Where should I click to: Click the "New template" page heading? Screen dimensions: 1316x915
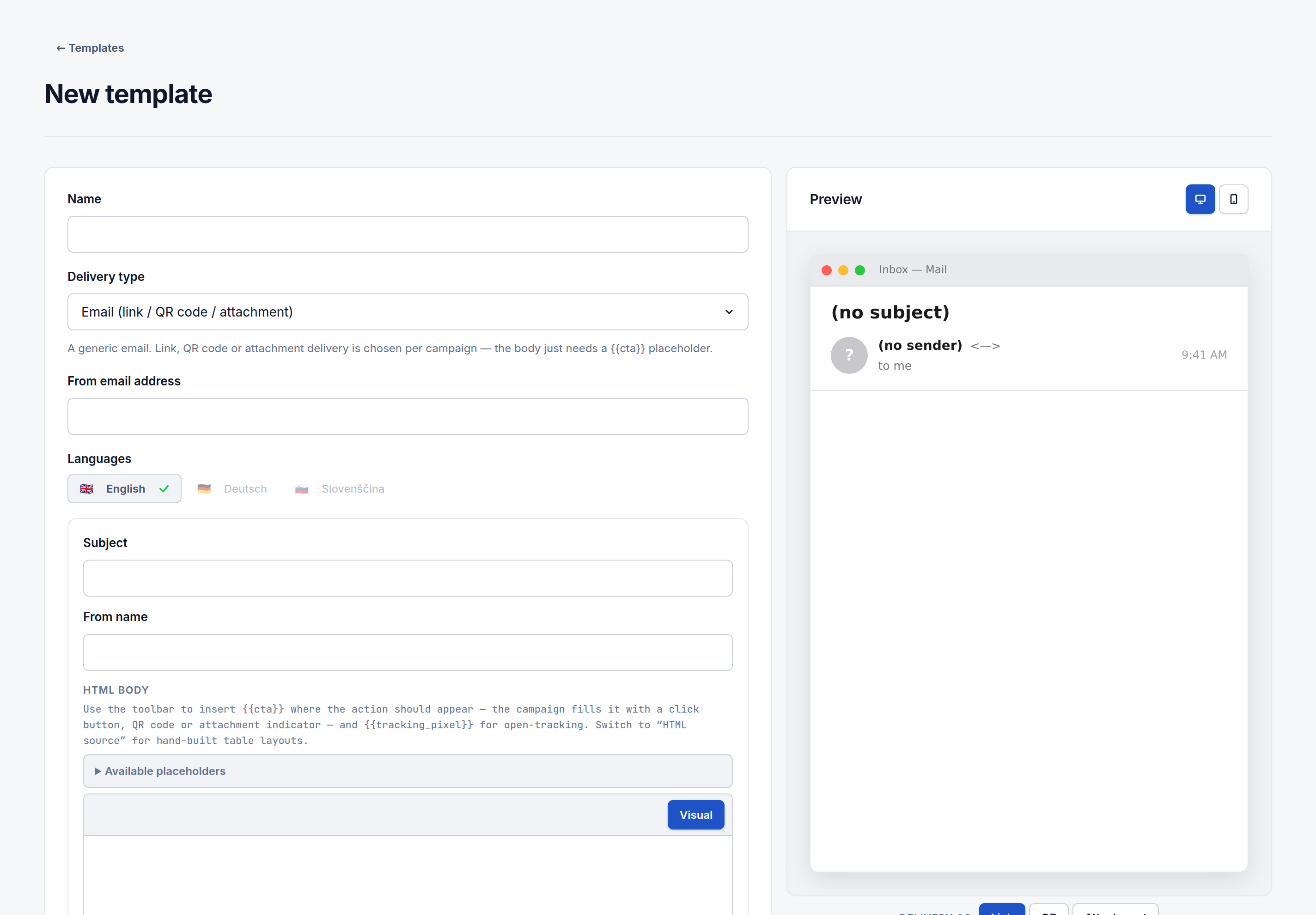pos(128,94)
